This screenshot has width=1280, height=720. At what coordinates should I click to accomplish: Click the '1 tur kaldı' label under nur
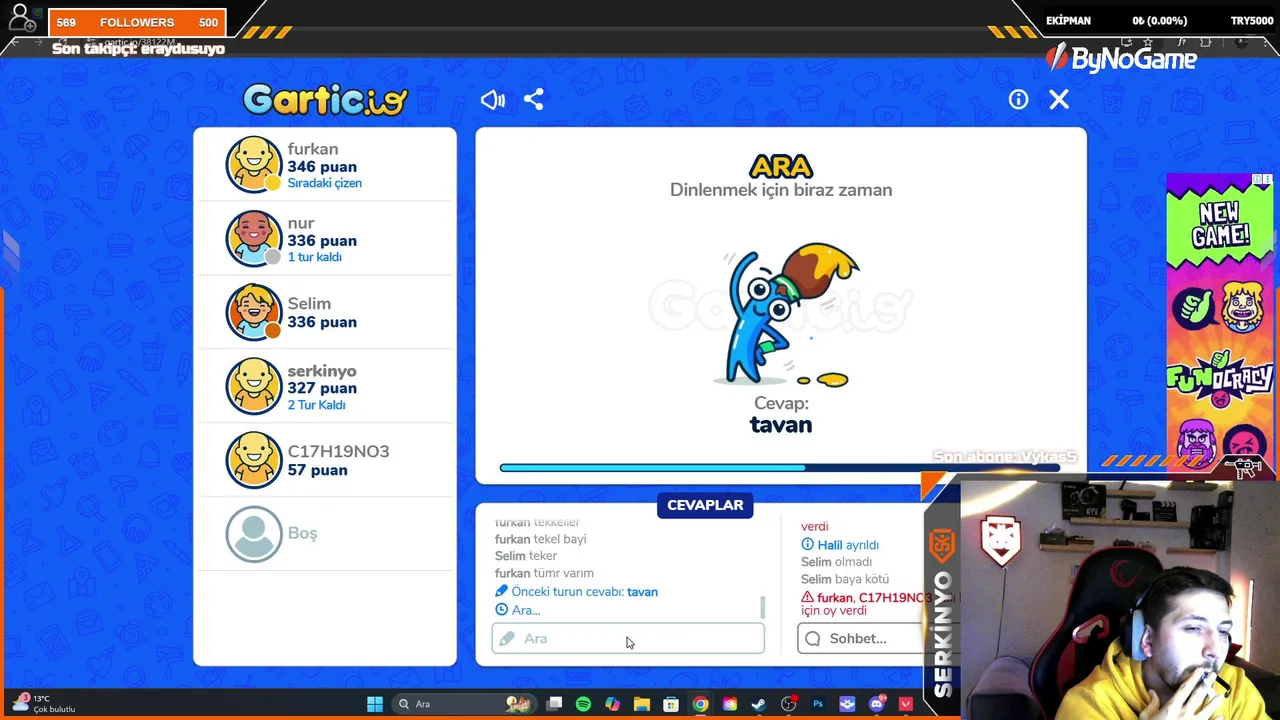[x=315, y=257]
